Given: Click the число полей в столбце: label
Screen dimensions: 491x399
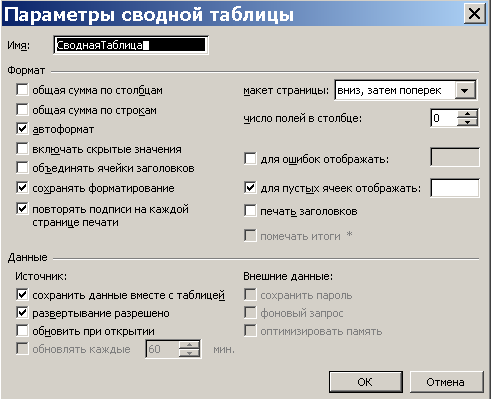Looking at the screenshot, I should tap(303, 118).
